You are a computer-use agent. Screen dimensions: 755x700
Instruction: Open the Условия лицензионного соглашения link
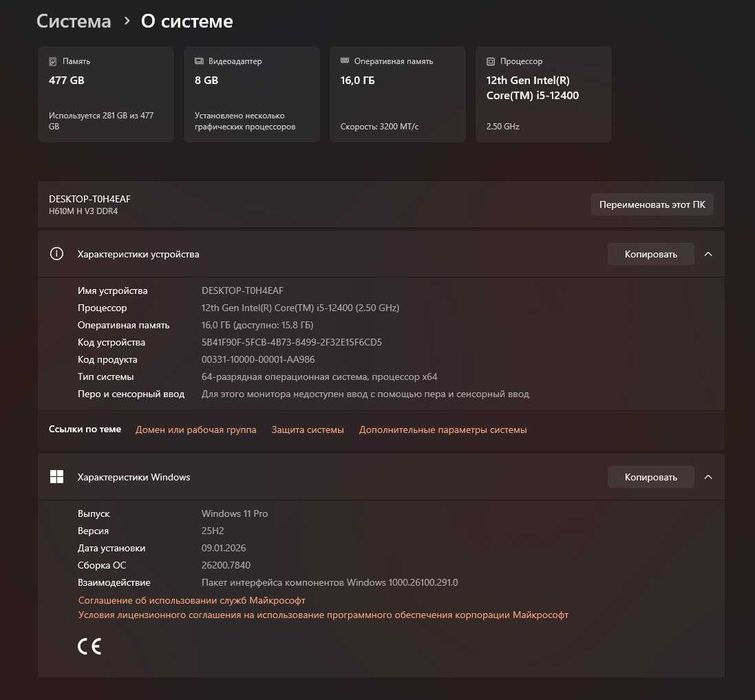point(322,616)
